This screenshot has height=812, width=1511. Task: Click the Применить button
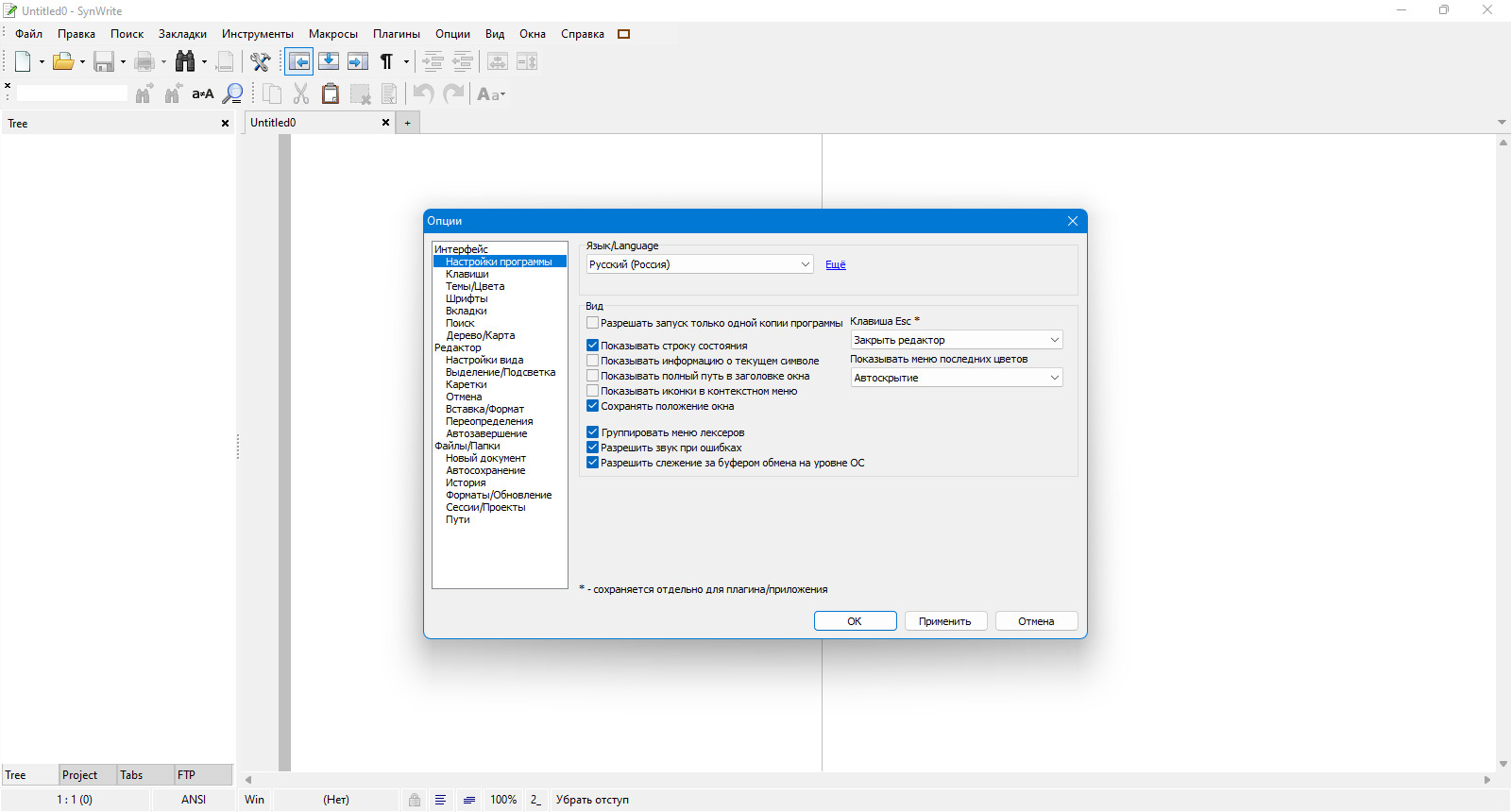tap(945, 621)
